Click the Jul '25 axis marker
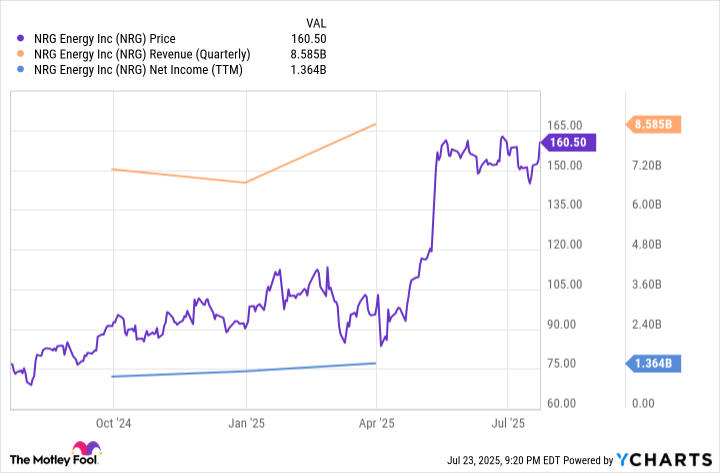This screenshot has width=720, height=473. pyautogui.click(x=508, y=423)
